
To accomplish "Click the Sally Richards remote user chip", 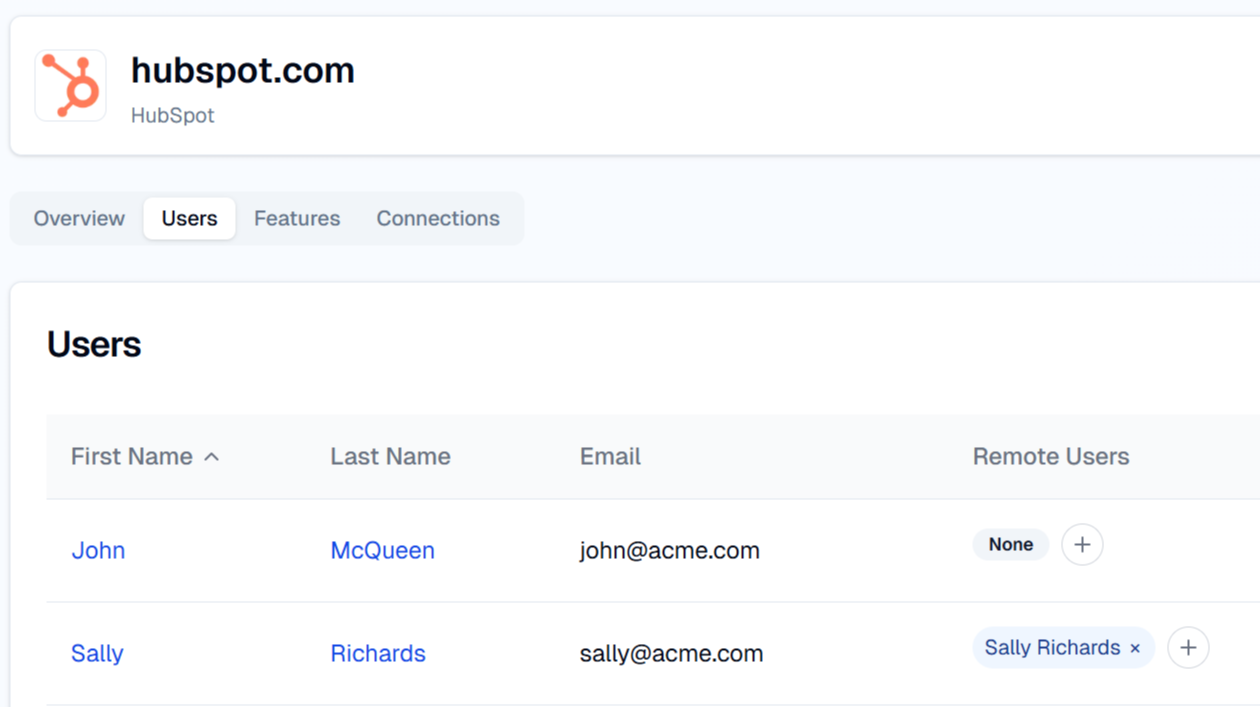I will pos(1052,648).
